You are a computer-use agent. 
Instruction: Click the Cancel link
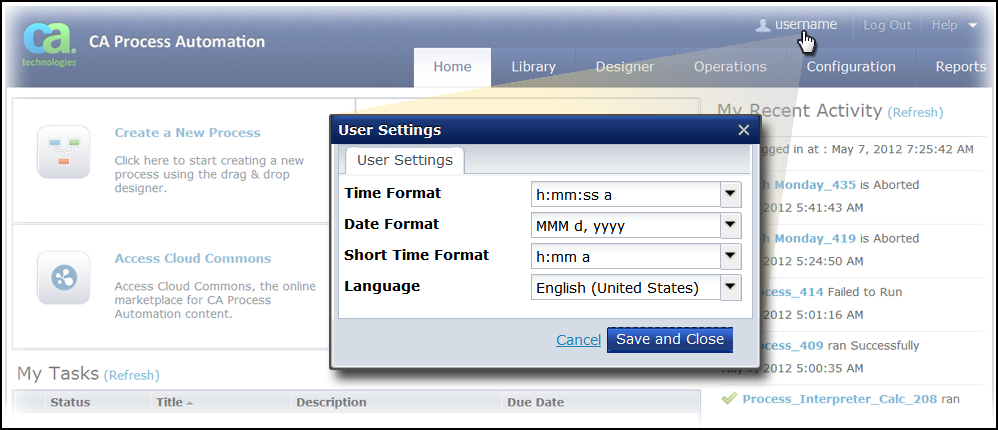click(578, 340)
